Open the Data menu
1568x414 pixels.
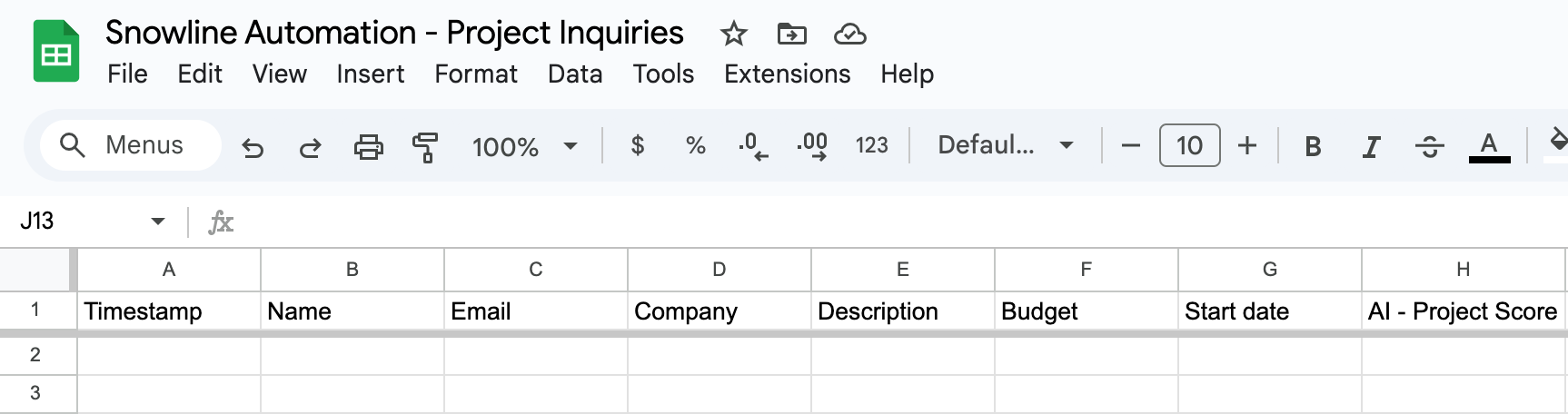coord(575,74)
